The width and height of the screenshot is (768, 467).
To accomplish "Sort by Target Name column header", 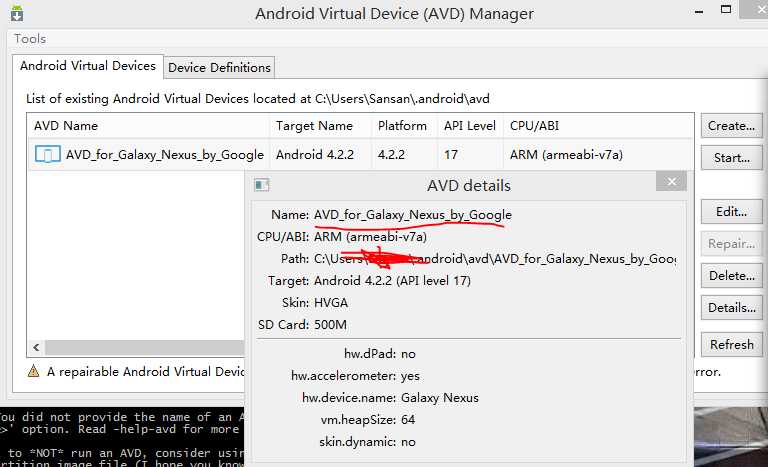I will click(x=320, y=126).
